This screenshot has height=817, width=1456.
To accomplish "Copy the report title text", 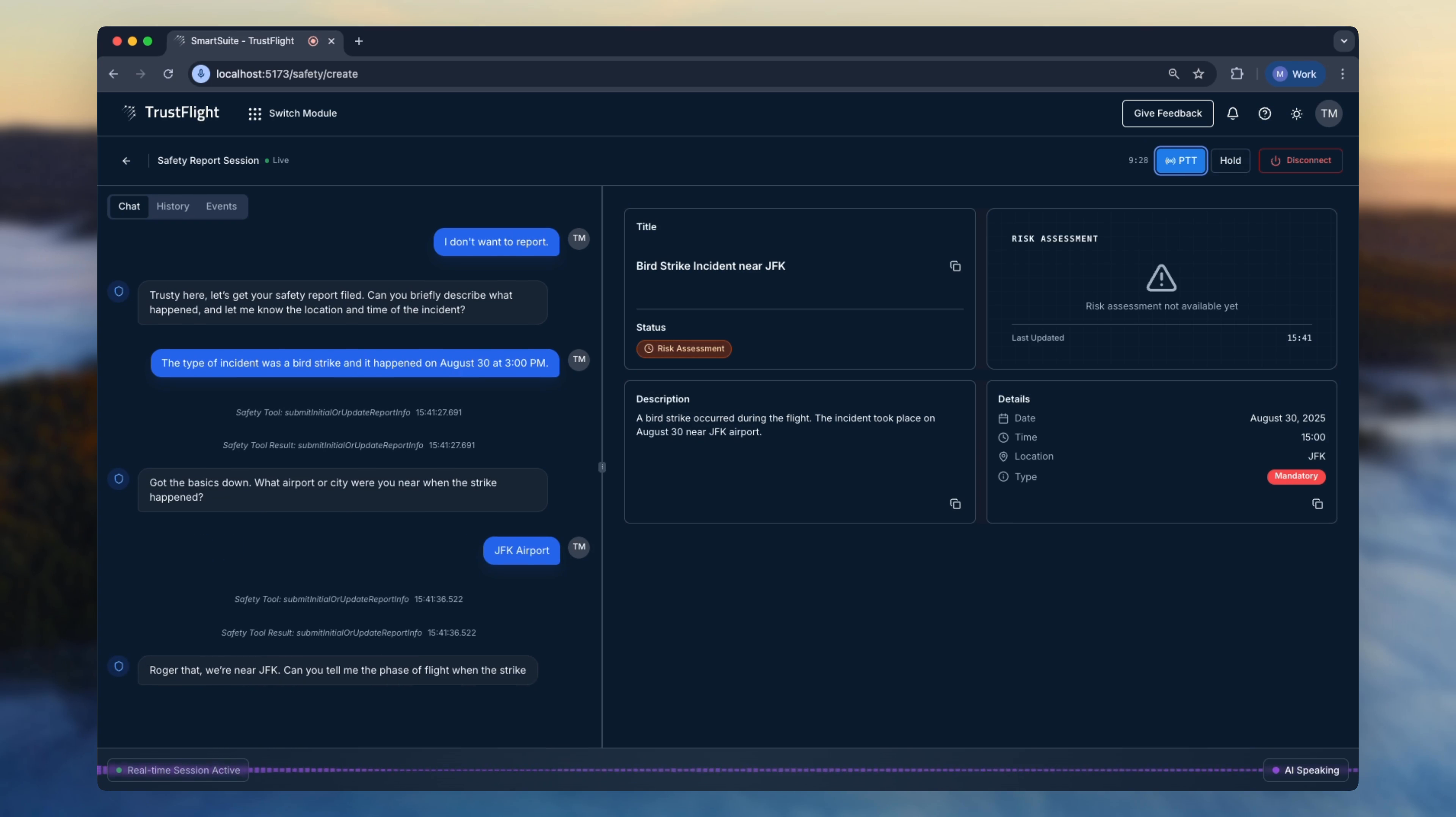I will 955,266.
